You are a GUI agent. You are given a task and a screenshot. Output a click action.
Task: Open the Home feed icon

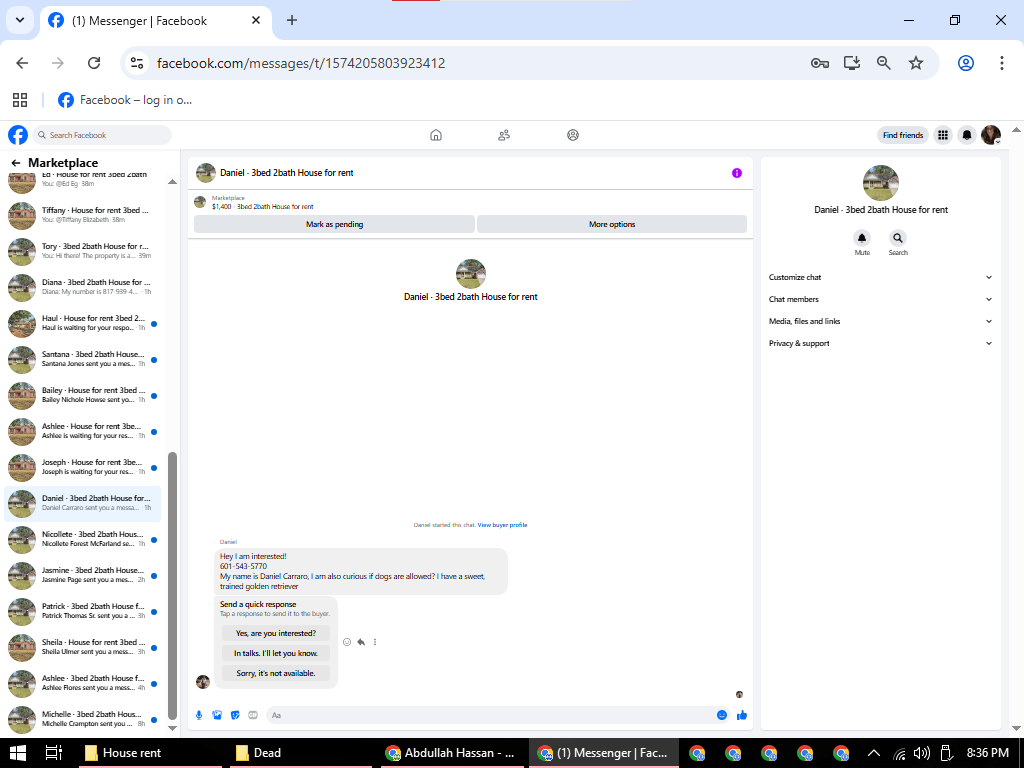436,135
